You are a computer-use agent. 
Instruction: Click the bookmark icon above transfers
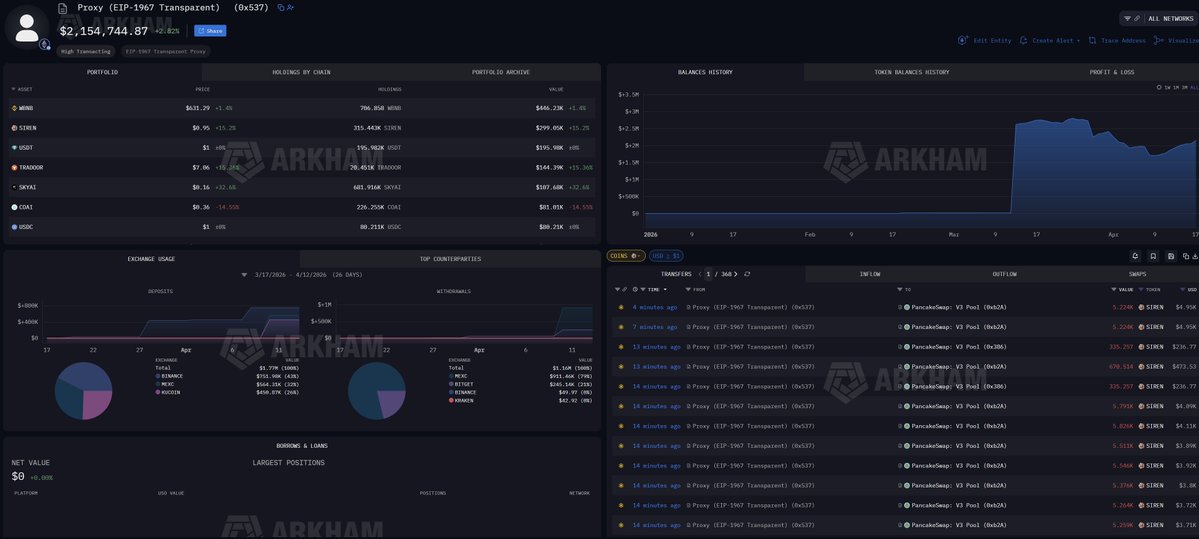pyautogui.click(x=1153, y=256)
